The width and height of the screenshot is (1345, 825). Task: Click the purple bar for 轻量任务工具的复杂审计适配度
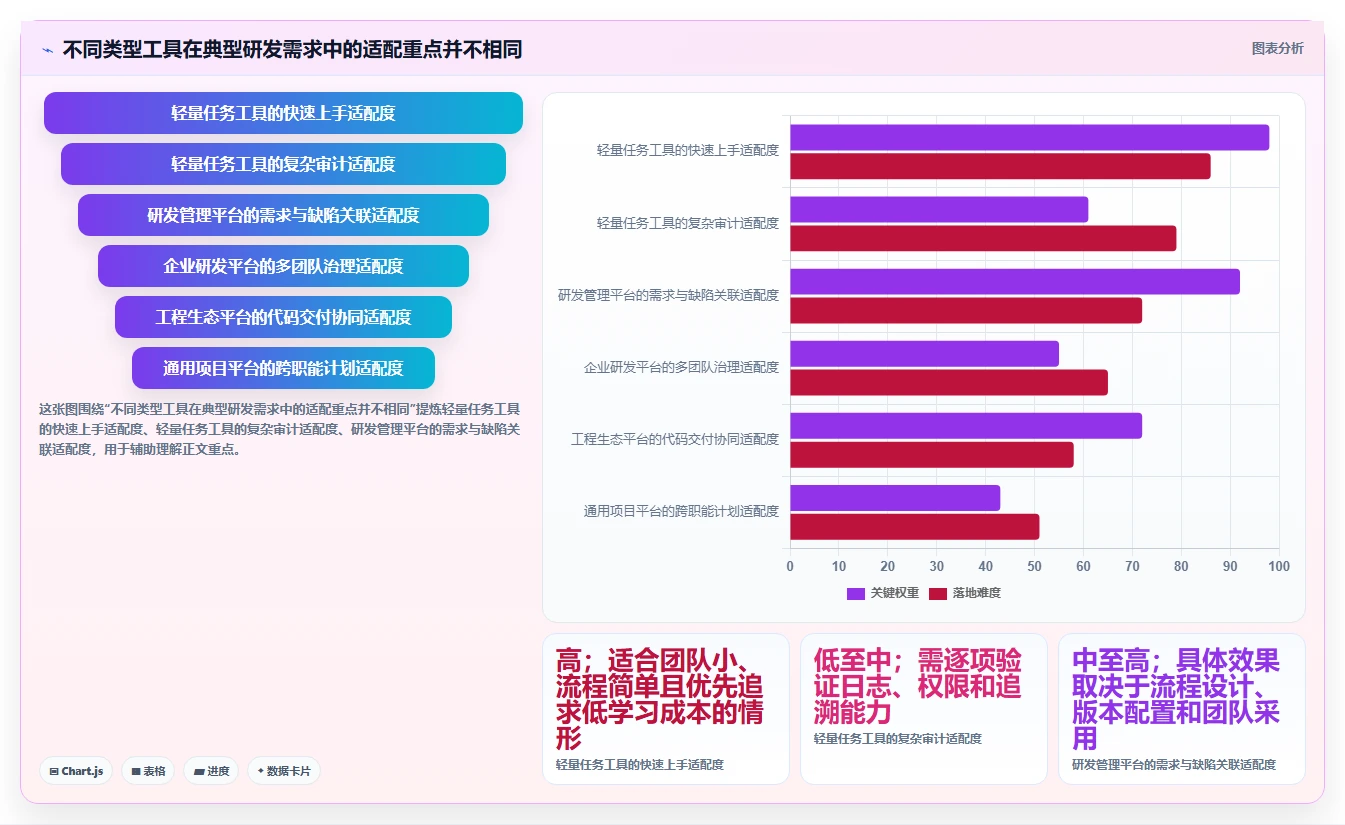pos(939,209)
